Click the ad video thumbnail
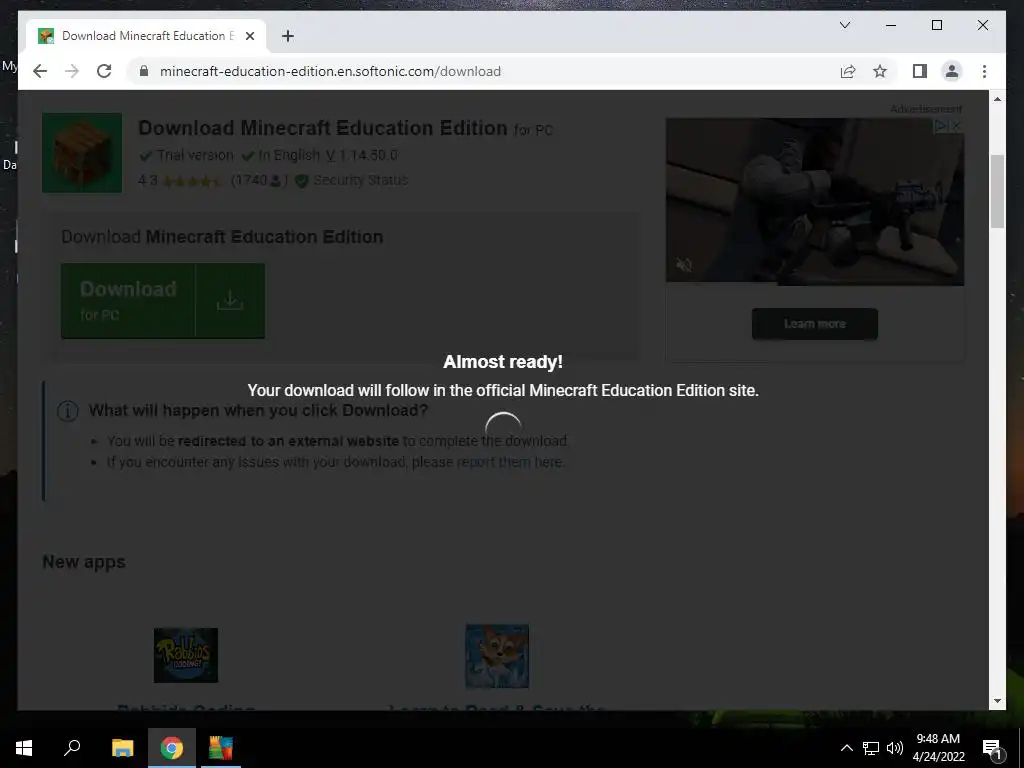 point(814,201)
